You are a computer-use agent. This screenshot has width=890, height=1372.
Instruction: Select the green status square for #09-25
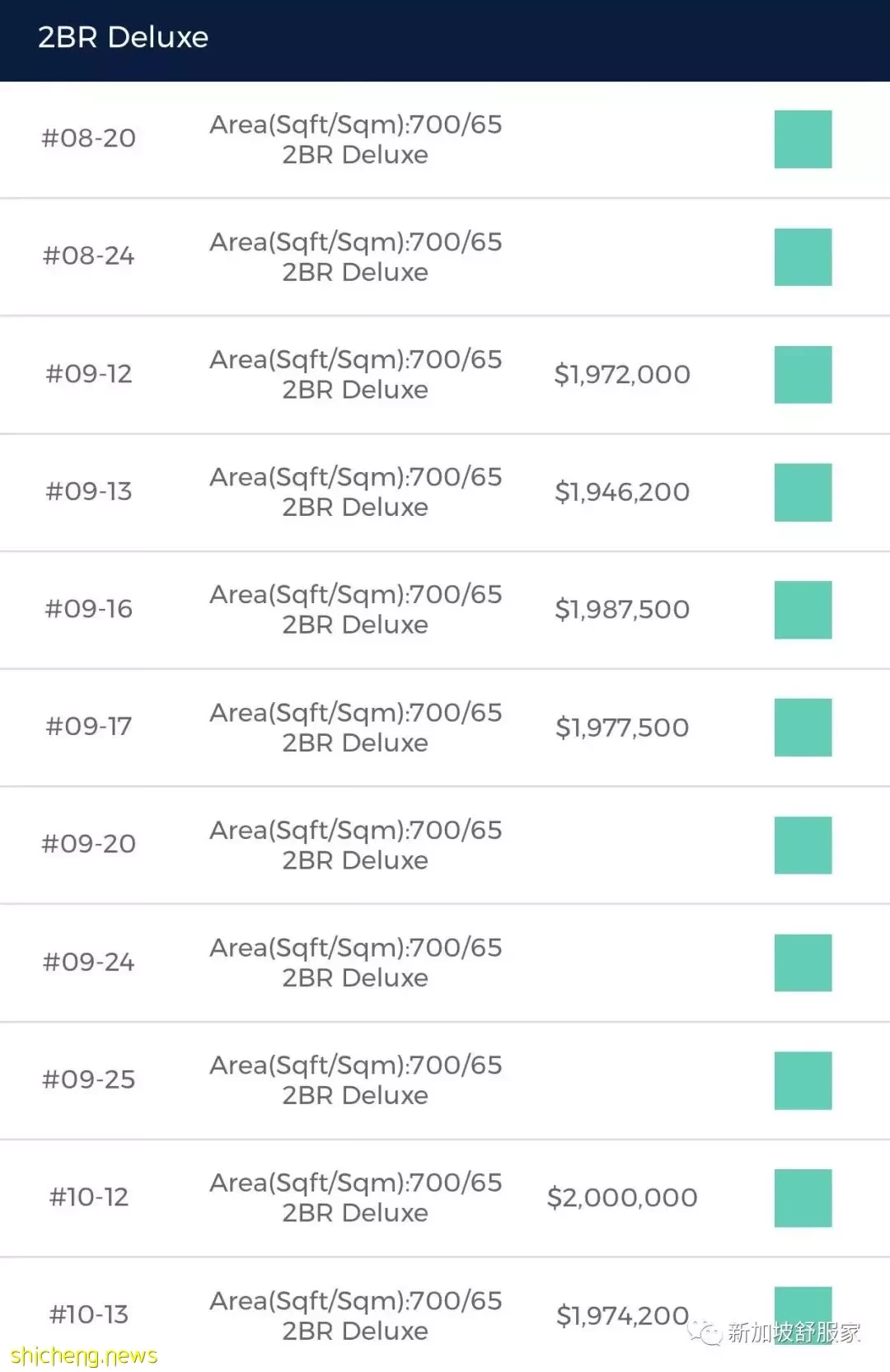803,1080
